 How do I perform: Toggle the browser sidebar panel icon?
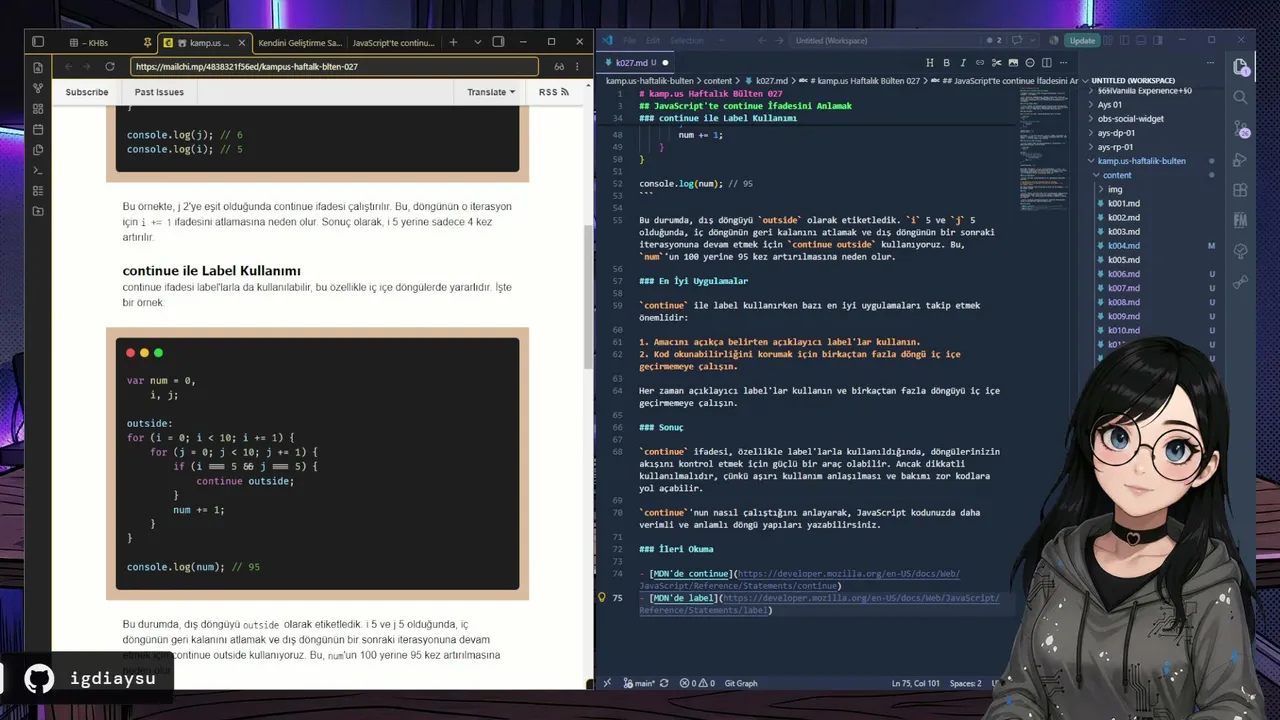[38, 42]
